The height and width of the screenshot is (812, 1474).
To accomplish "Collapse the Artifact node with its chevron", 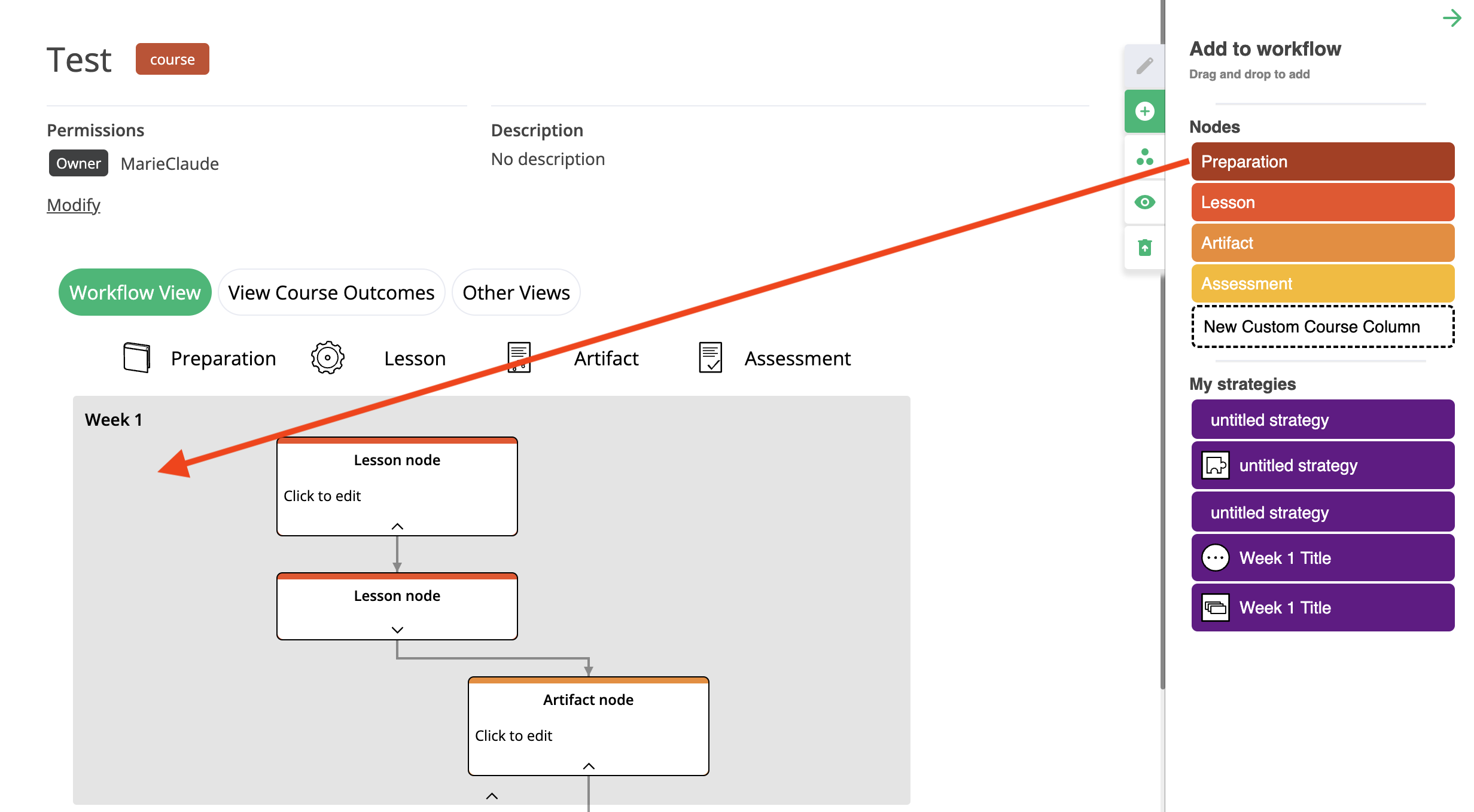I will tap(589, 766).
